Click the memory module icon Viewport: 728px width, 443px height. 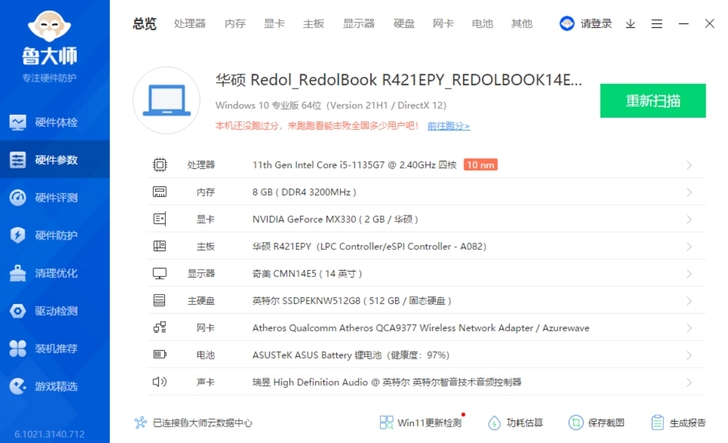pos(160,192)
